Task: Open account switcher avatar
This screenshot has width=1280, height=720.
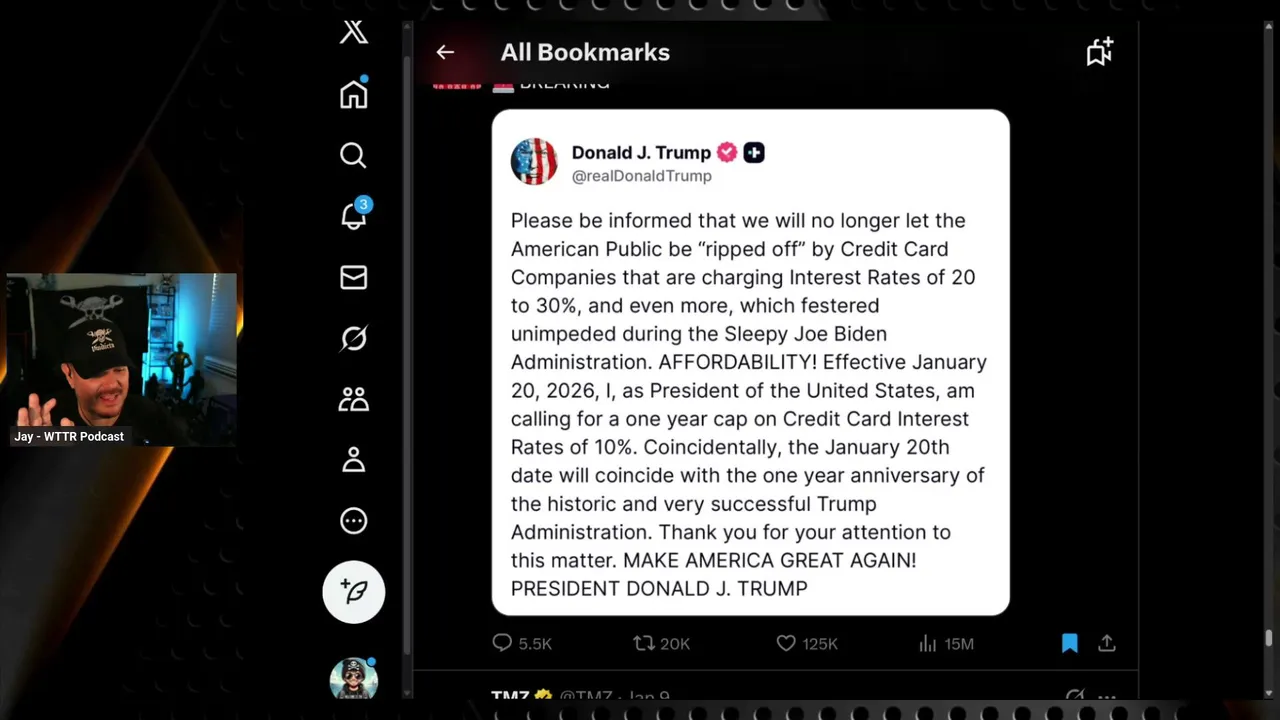Action: click(x=354, y=679)
